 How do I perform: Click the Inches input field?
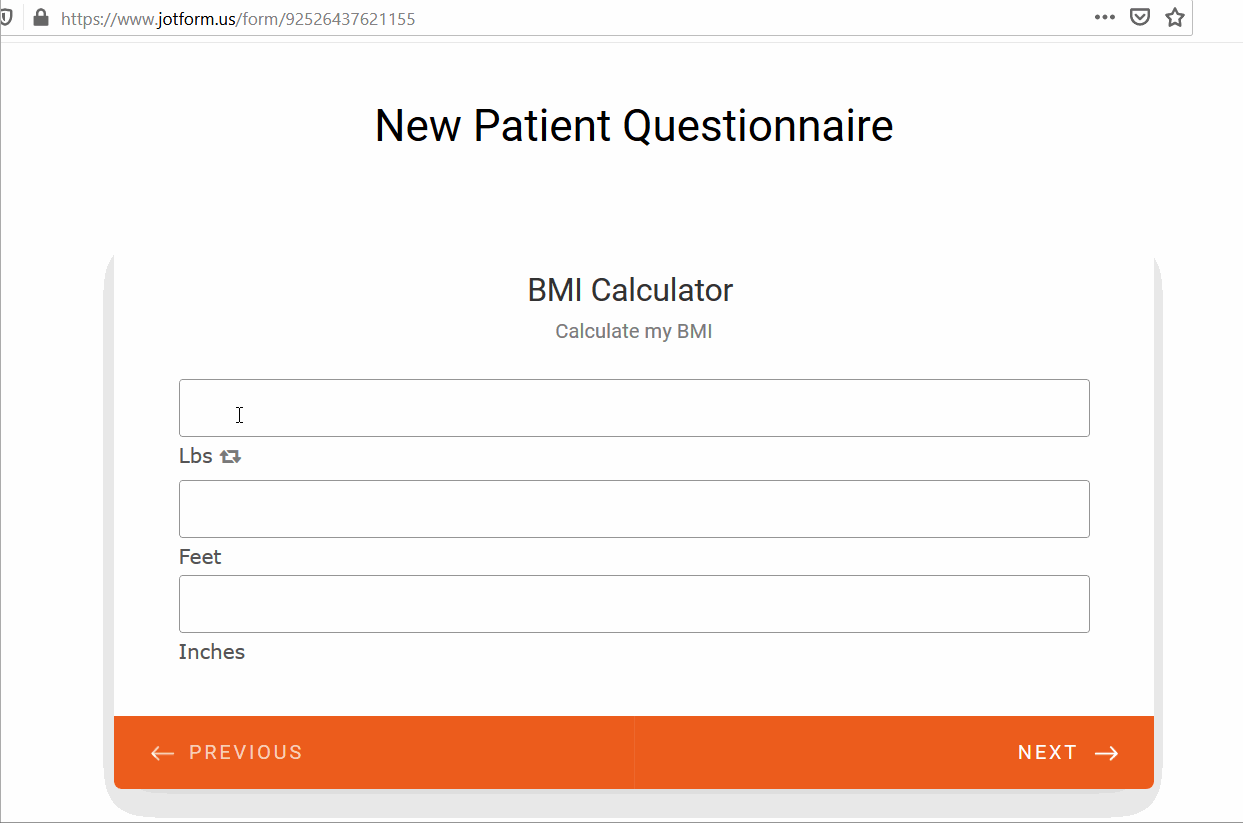tap(634, 603)
